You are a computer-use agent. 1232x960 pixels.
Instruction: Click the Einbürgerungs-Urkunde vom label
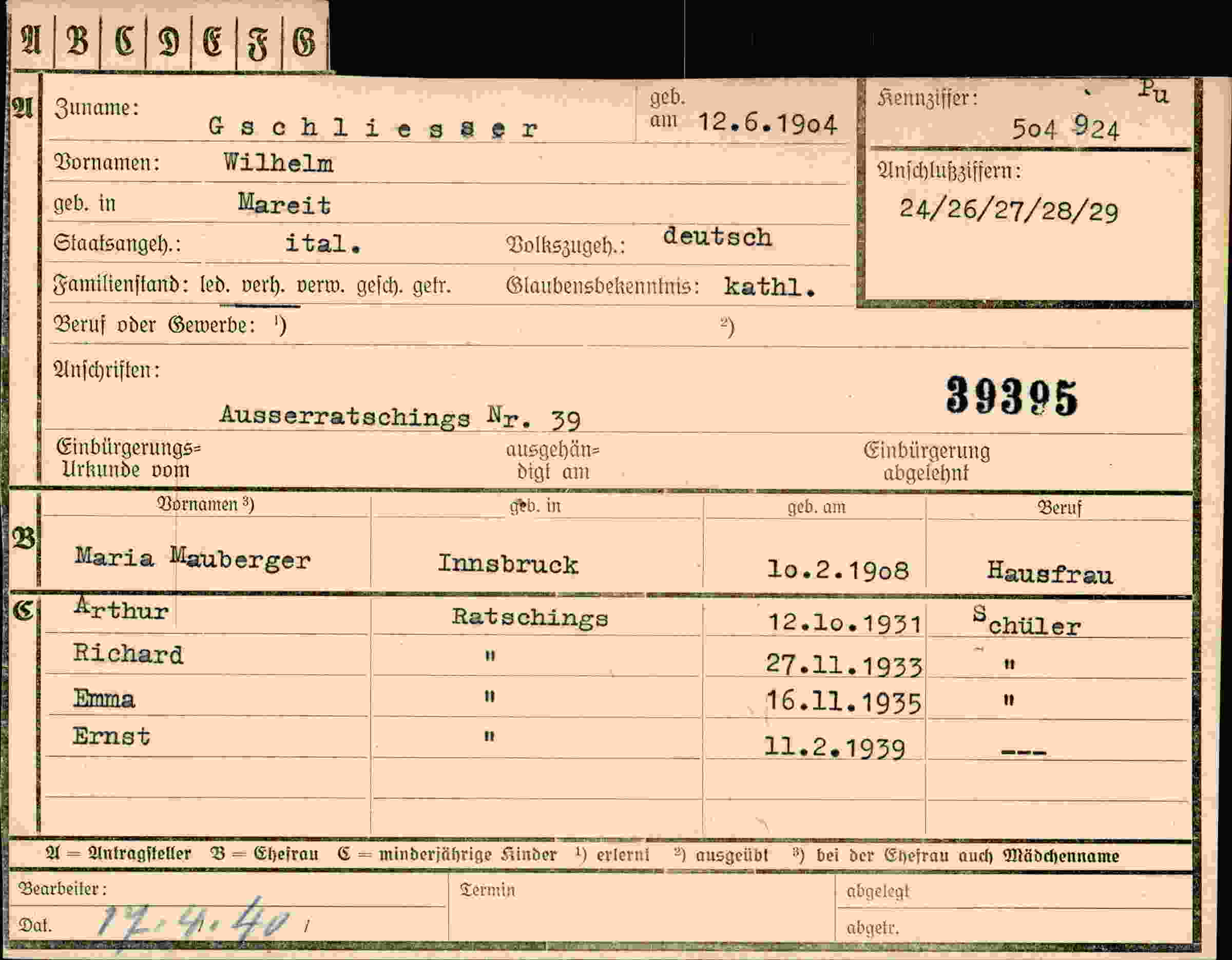pyautogui.click(x=128, y=458)
